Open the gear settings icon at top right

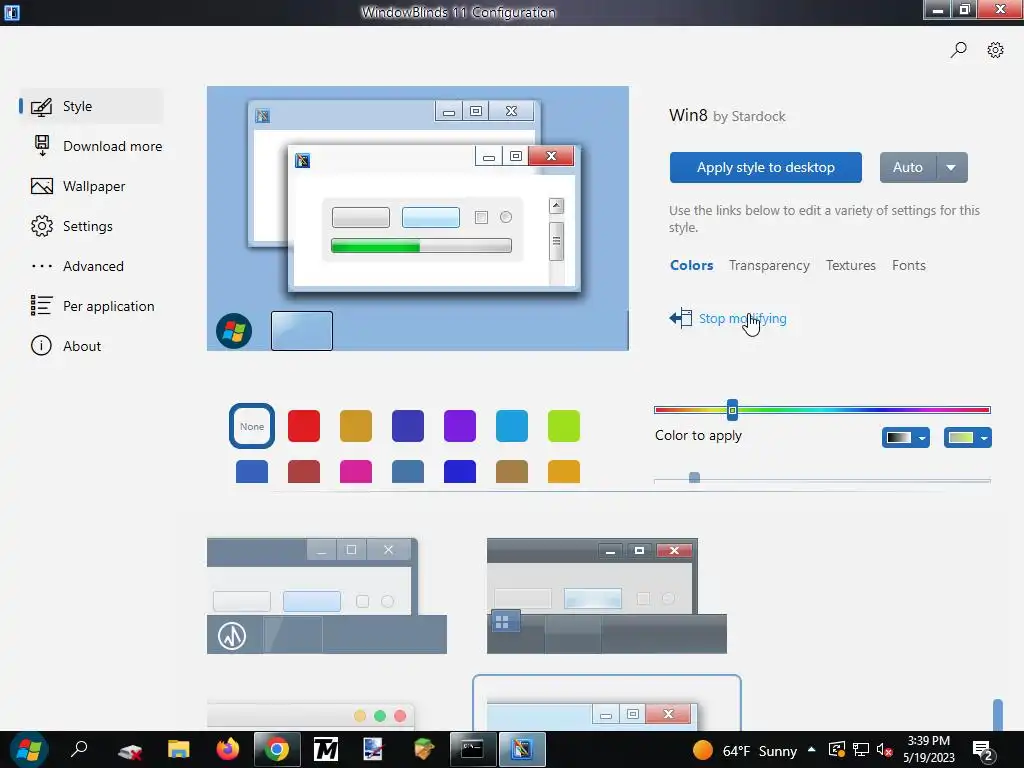point(995,50)
